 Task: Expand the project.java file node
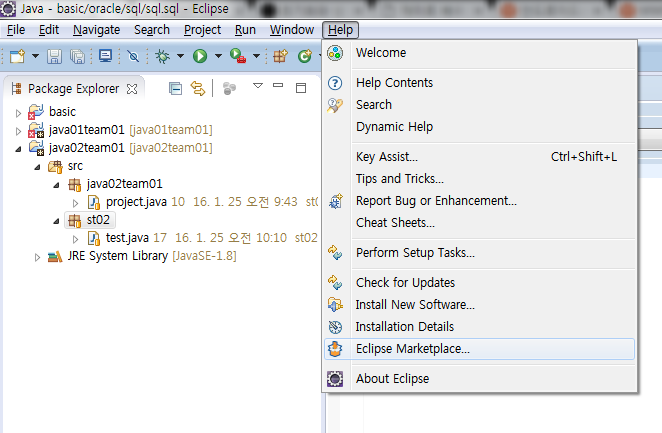(75, 203)
